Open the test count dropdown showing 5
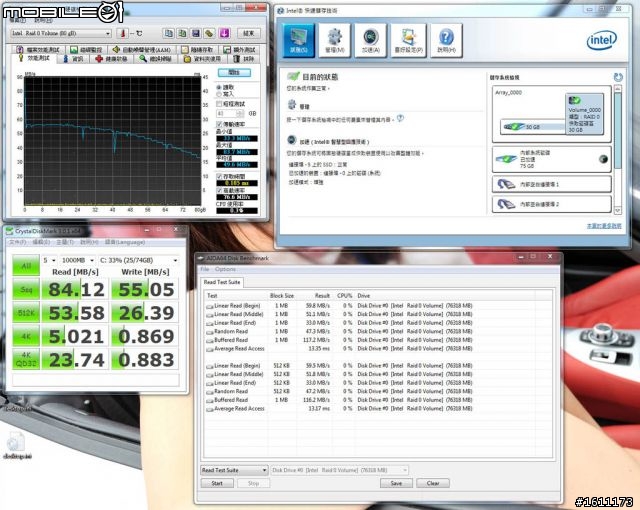This screenshot has width=640, height=510. (50, 260)
